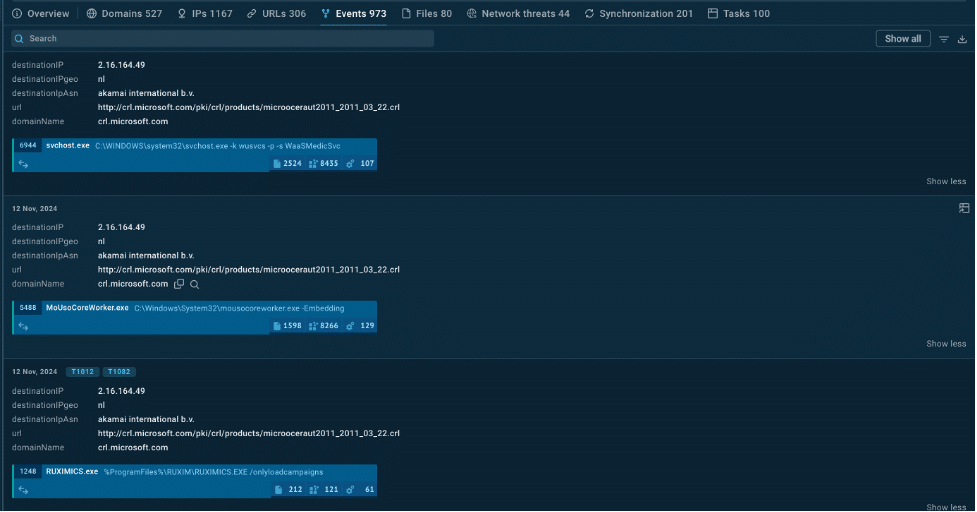977x512 pixels.
Task: Click the 107 process count icon on svchost.exe
Action: [x=351, y=164]
